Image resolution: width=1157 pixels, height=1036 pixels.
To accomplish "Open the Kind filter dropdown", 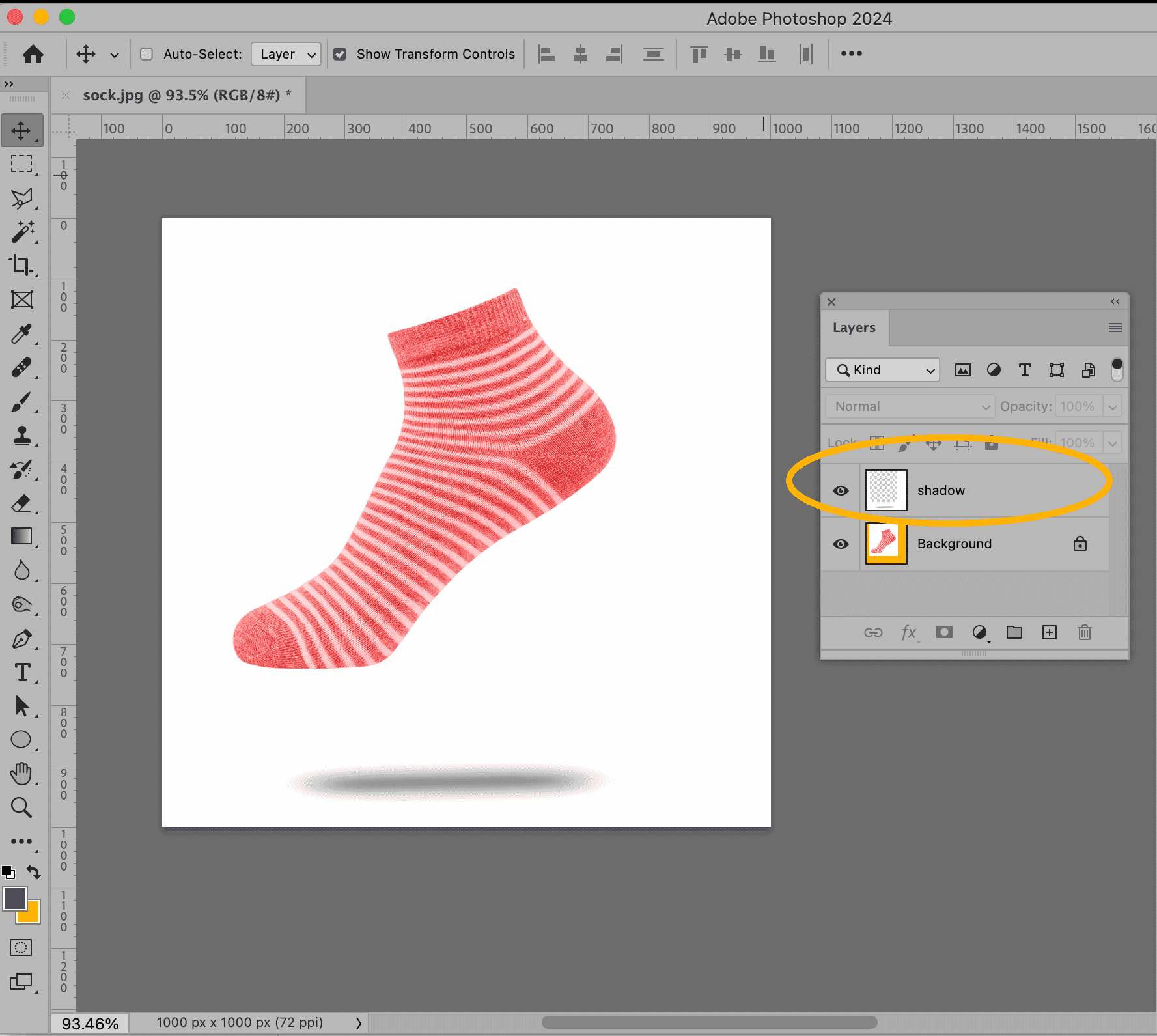I will tap(882, 370).
